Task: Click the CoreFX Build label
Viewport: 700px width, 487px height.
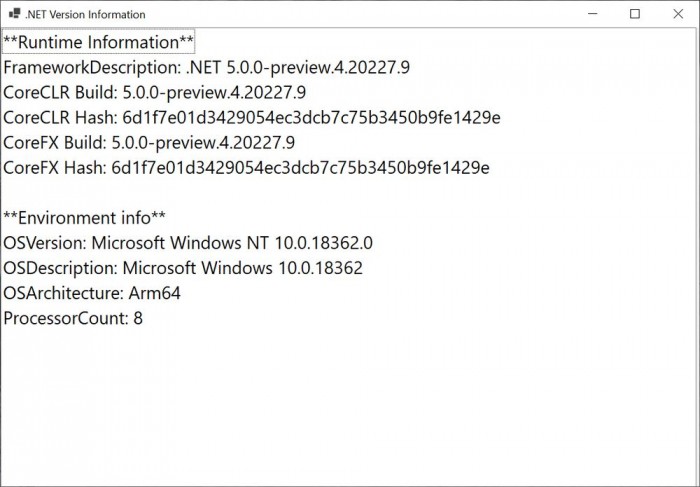Action: (55, 143)
